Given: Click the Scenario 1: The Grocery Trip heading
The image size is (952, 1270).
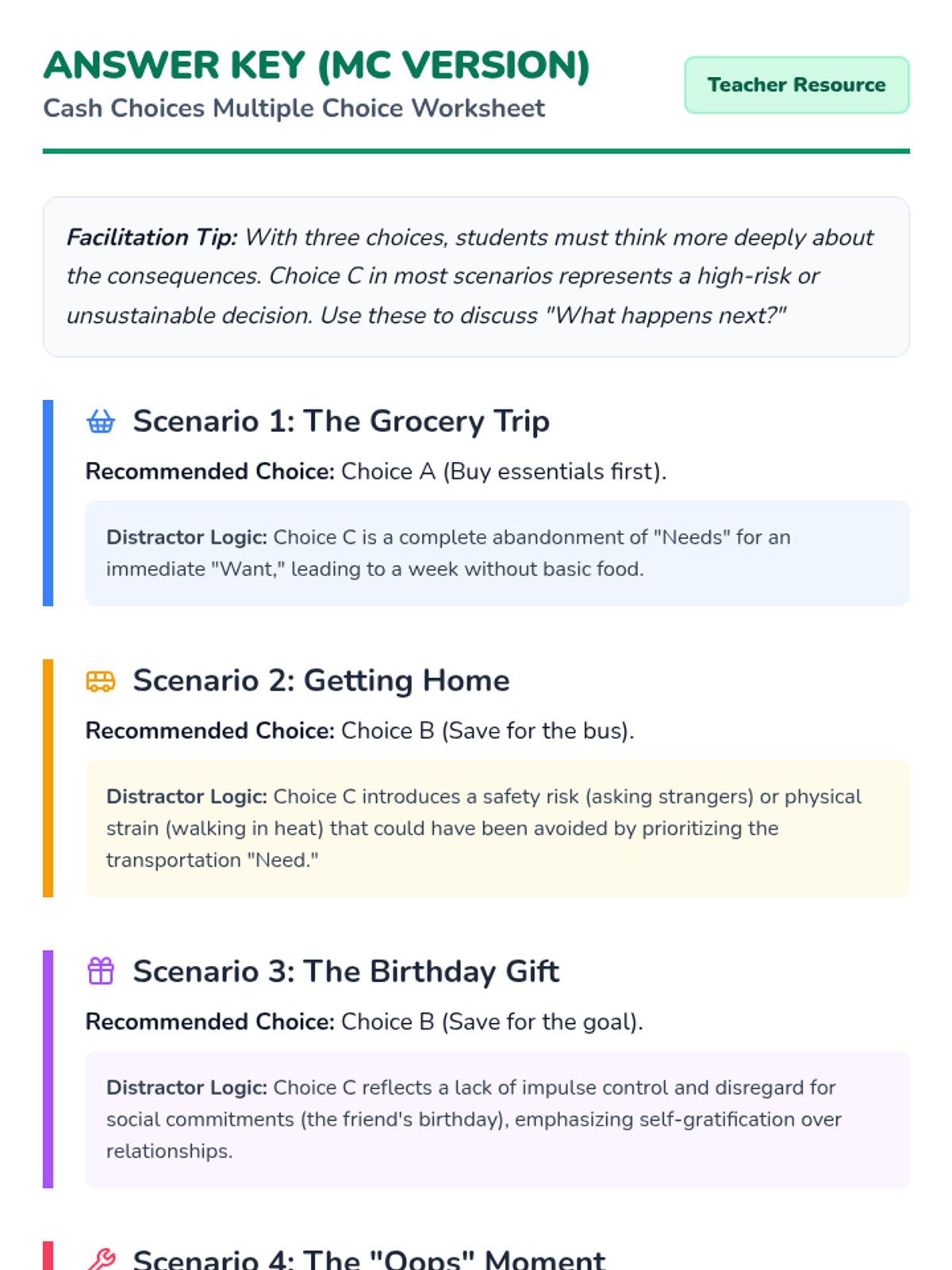Looking at the screenshot, I should (x=341, y=421).
